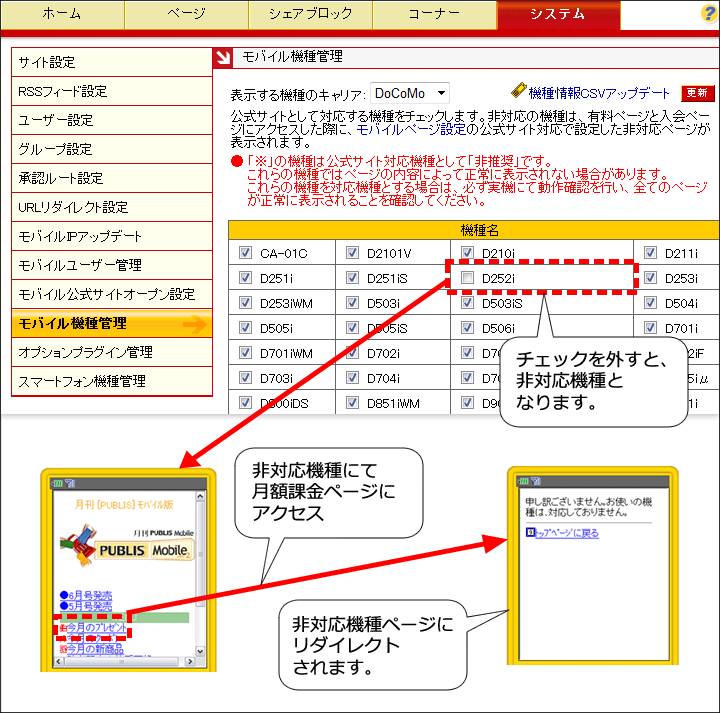Screen dimensions: 720x713
Task: Check the unchecked D252i checkbox
Action: click(467, 278)
